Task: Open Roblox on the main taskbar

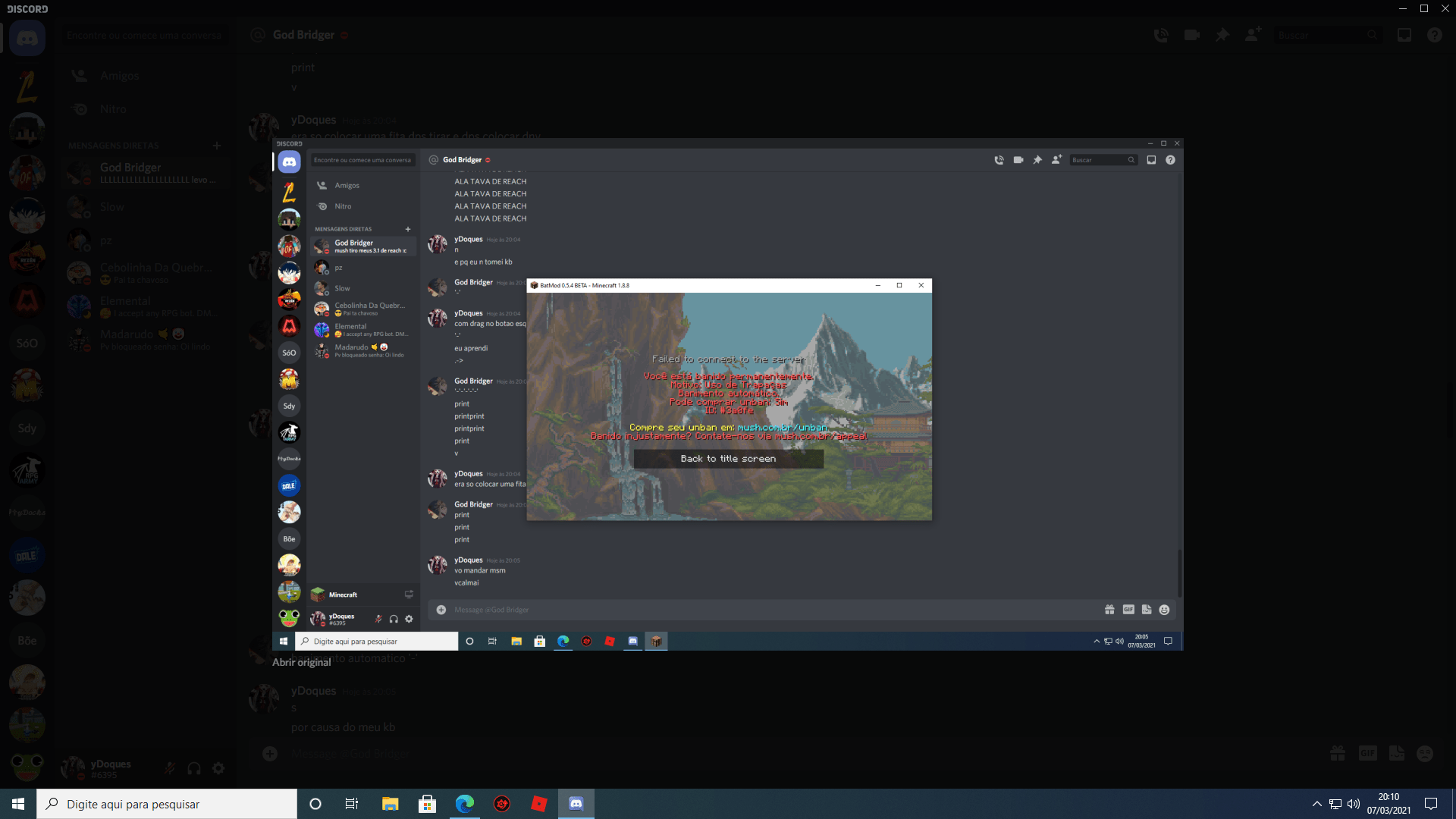Action: (x=538, y=804)
